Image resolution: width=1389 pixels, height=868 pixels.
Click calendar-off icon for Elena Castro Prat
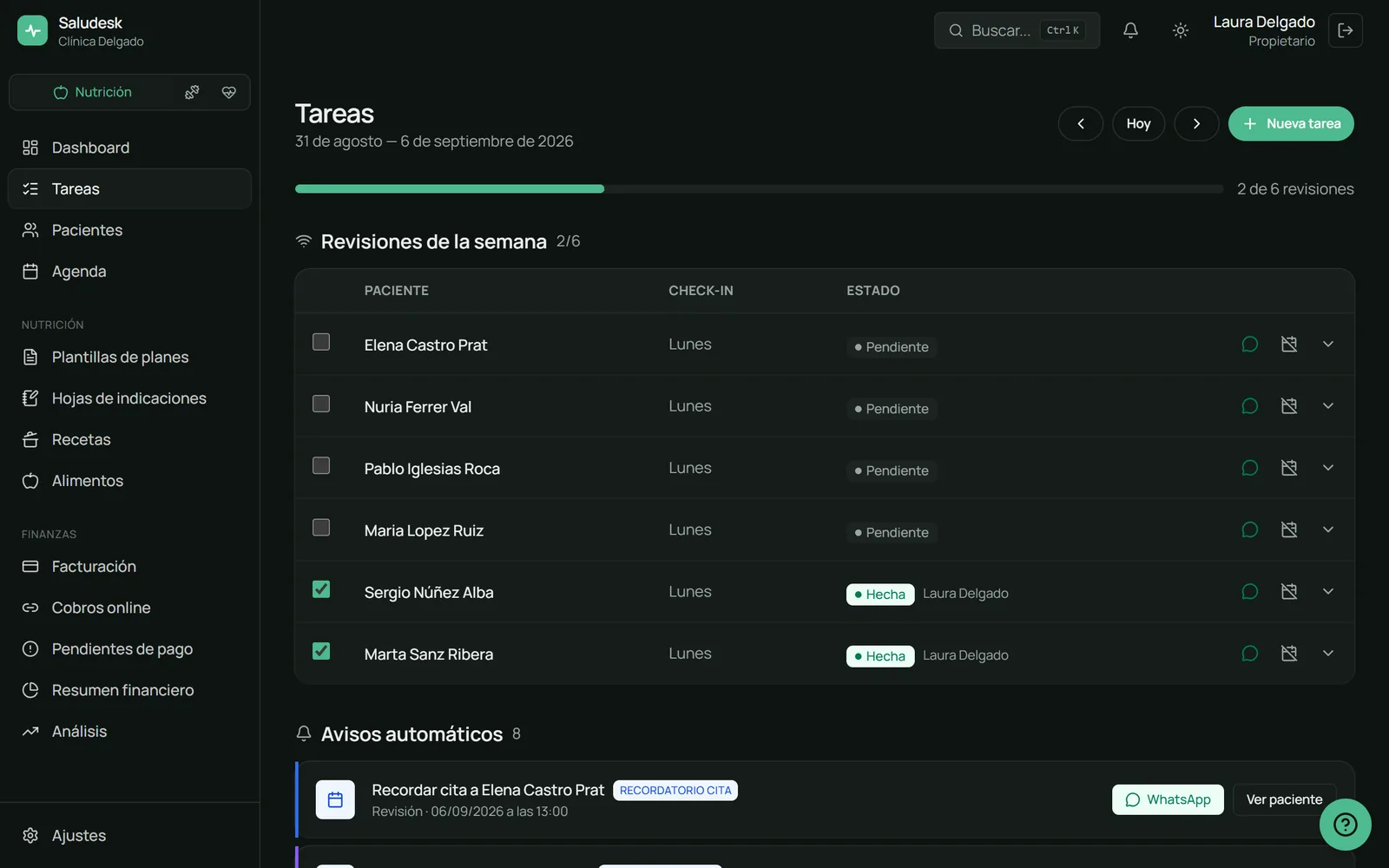pos(1289,344)
